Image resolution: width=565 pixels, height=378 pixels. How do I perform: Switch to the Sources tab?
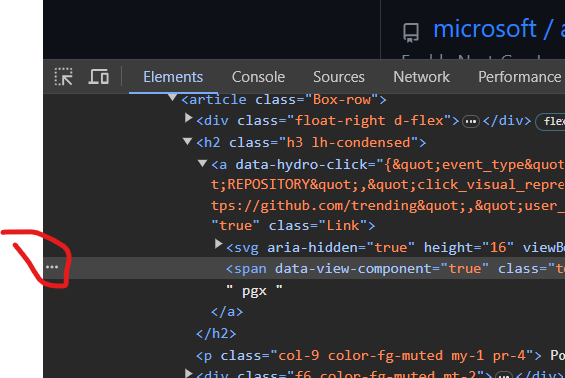pos(339,77)
